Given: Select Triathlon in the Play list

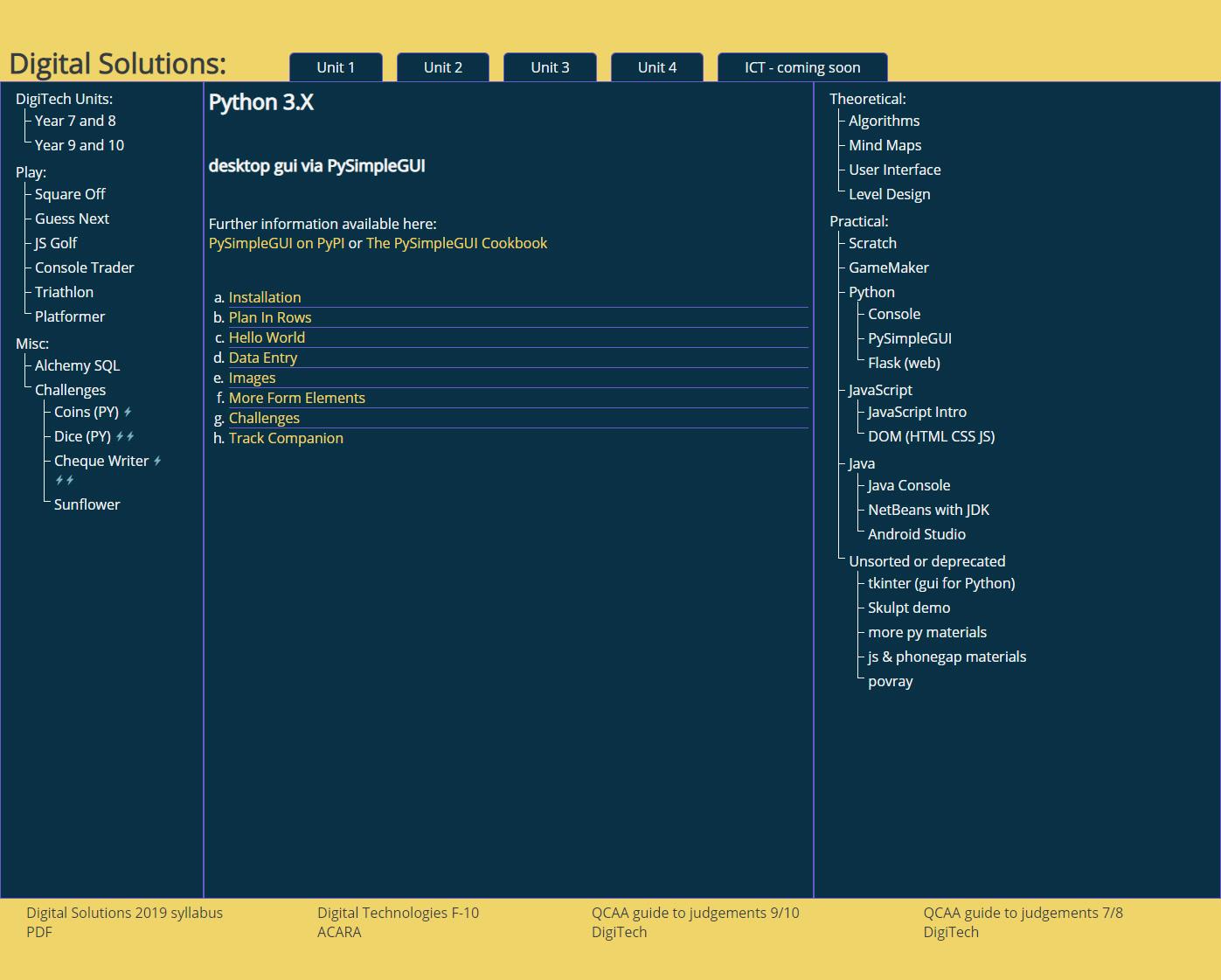Looking at the screenshot, I should click(x=64, y=292).
